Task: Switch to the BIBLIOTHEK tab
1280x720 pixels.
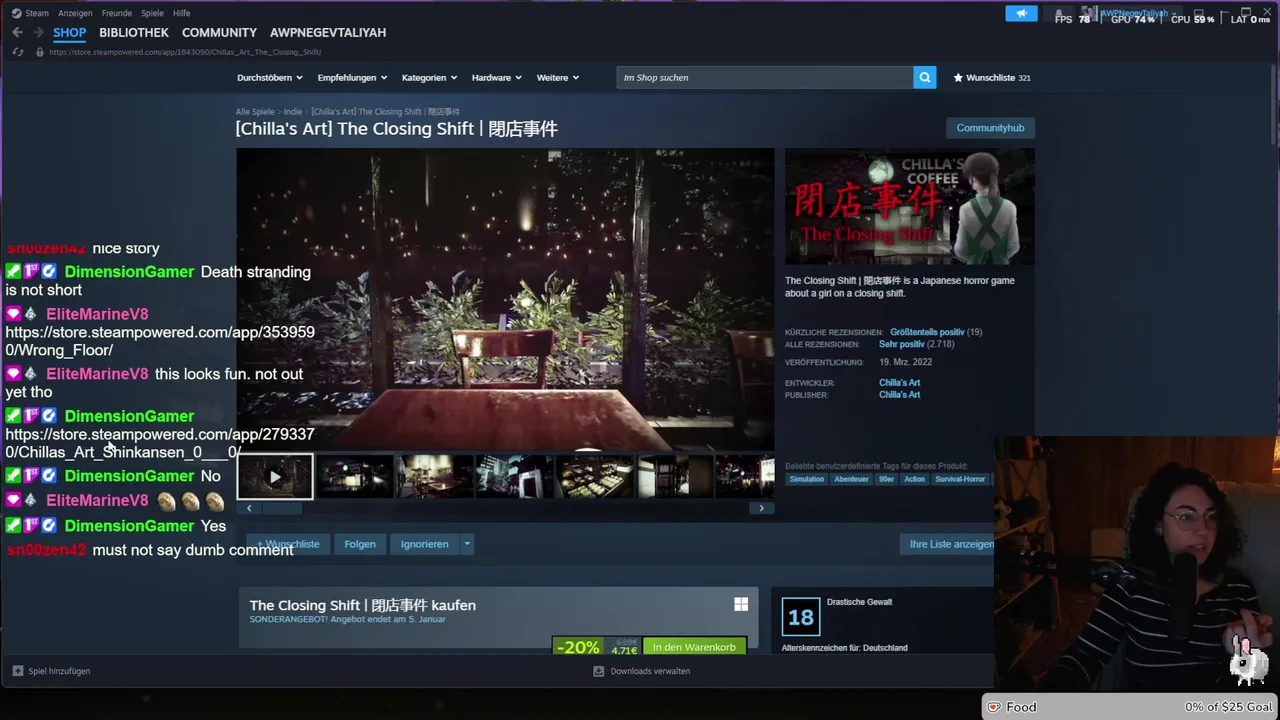Action: point(134,32)
